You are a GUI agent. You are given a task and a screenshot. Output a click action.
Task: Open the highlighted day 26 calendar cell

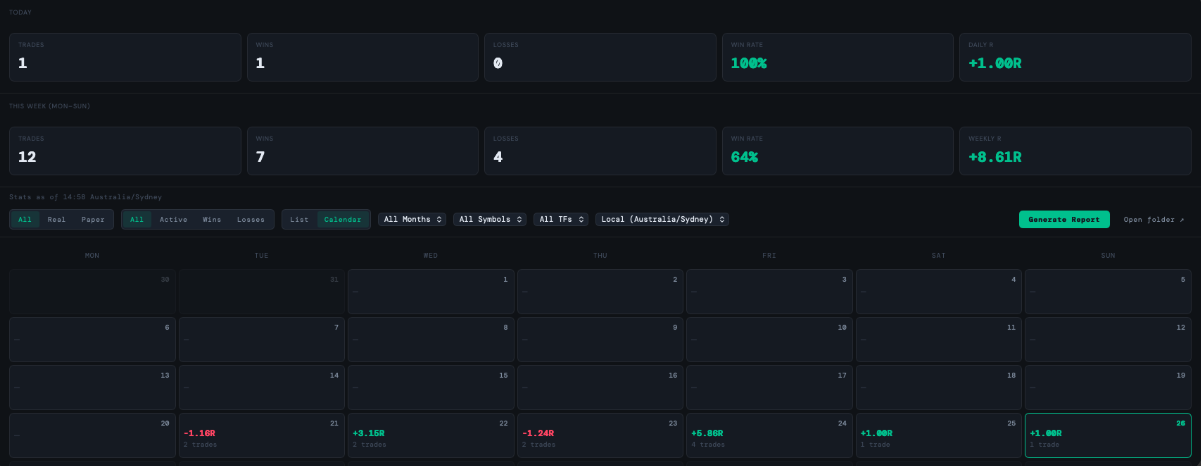(x=1108, y=435)
